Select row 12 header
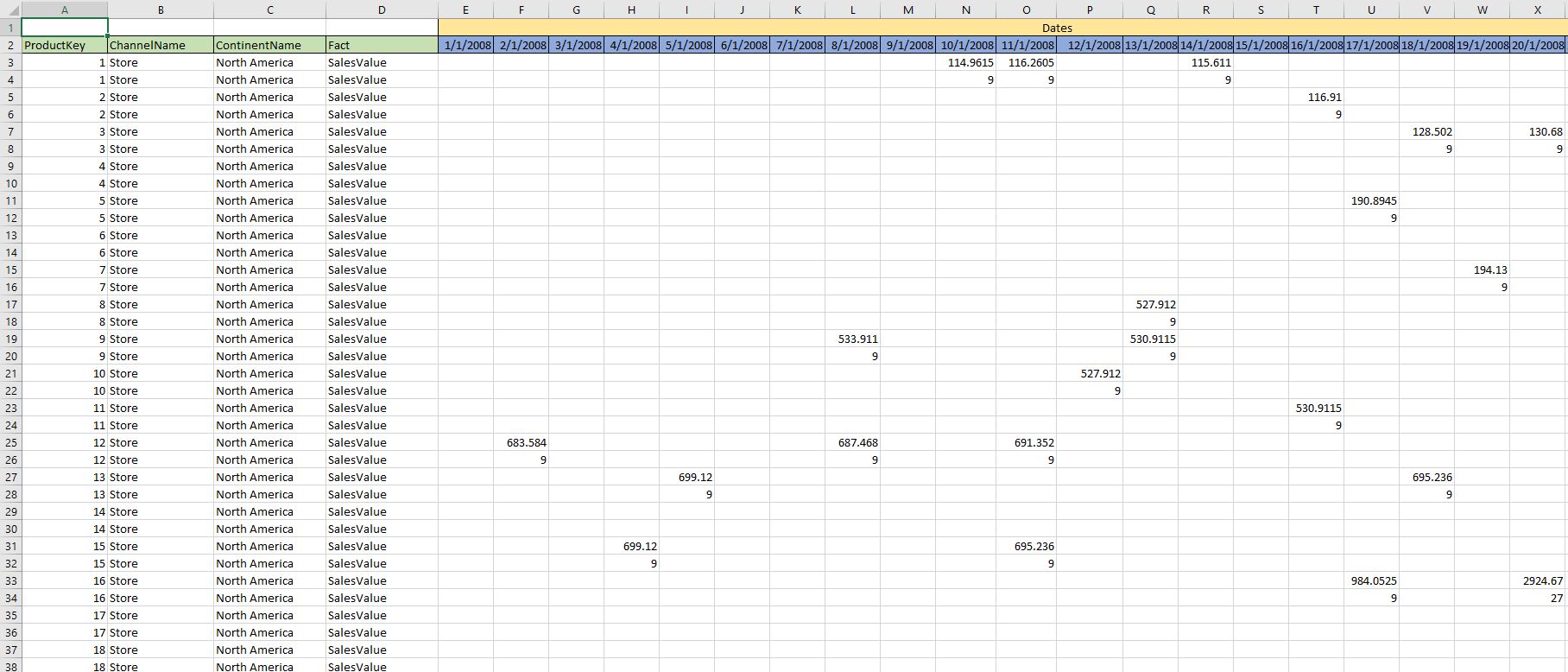The image size is (1568, 672). pos(10,218)
